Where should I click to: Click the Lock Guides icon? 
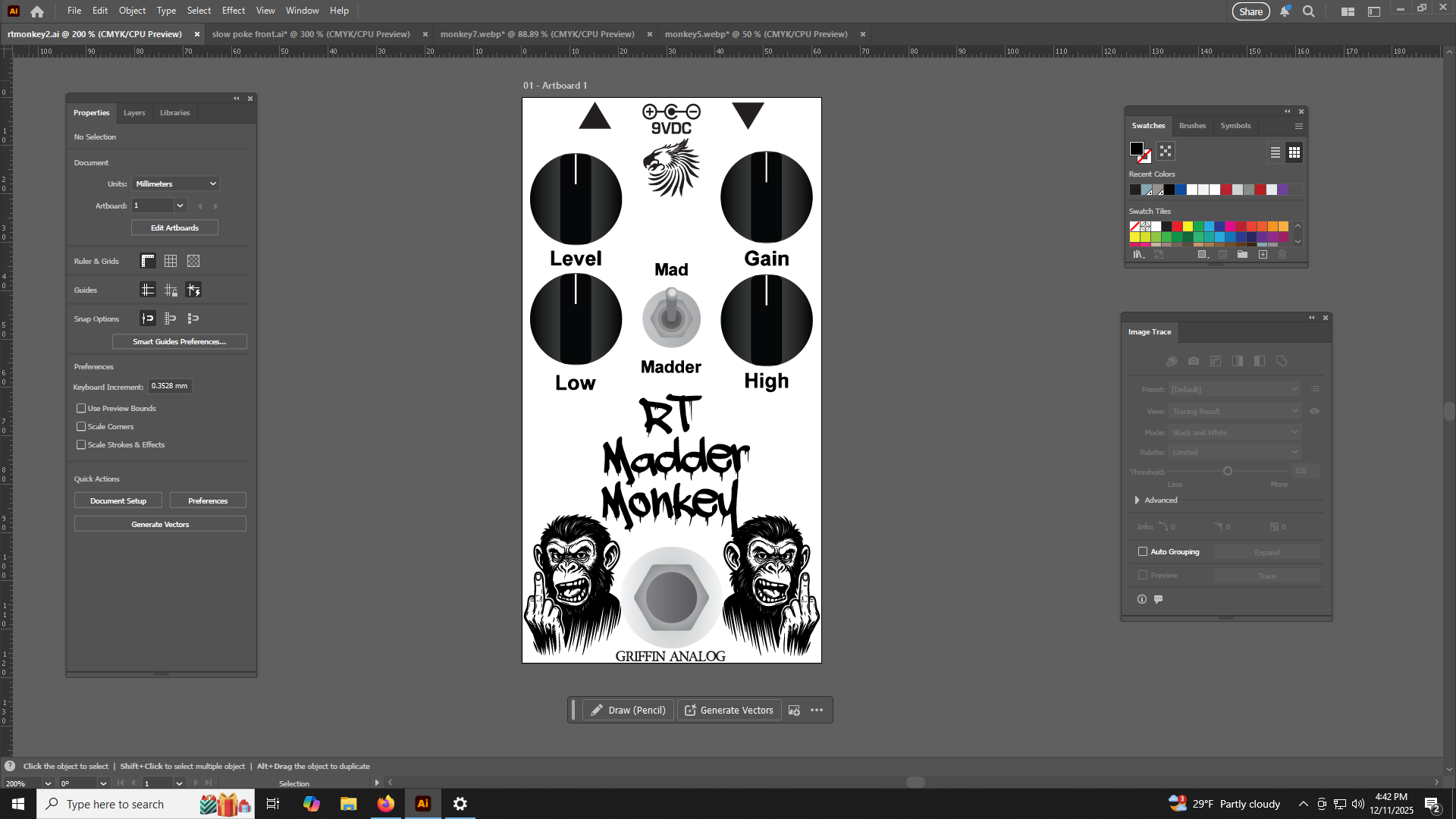click(171, 290)
